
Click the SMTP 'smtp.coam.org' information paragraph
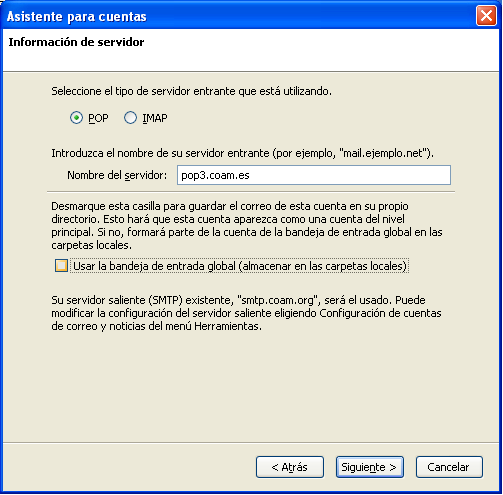tap(246, 313)
